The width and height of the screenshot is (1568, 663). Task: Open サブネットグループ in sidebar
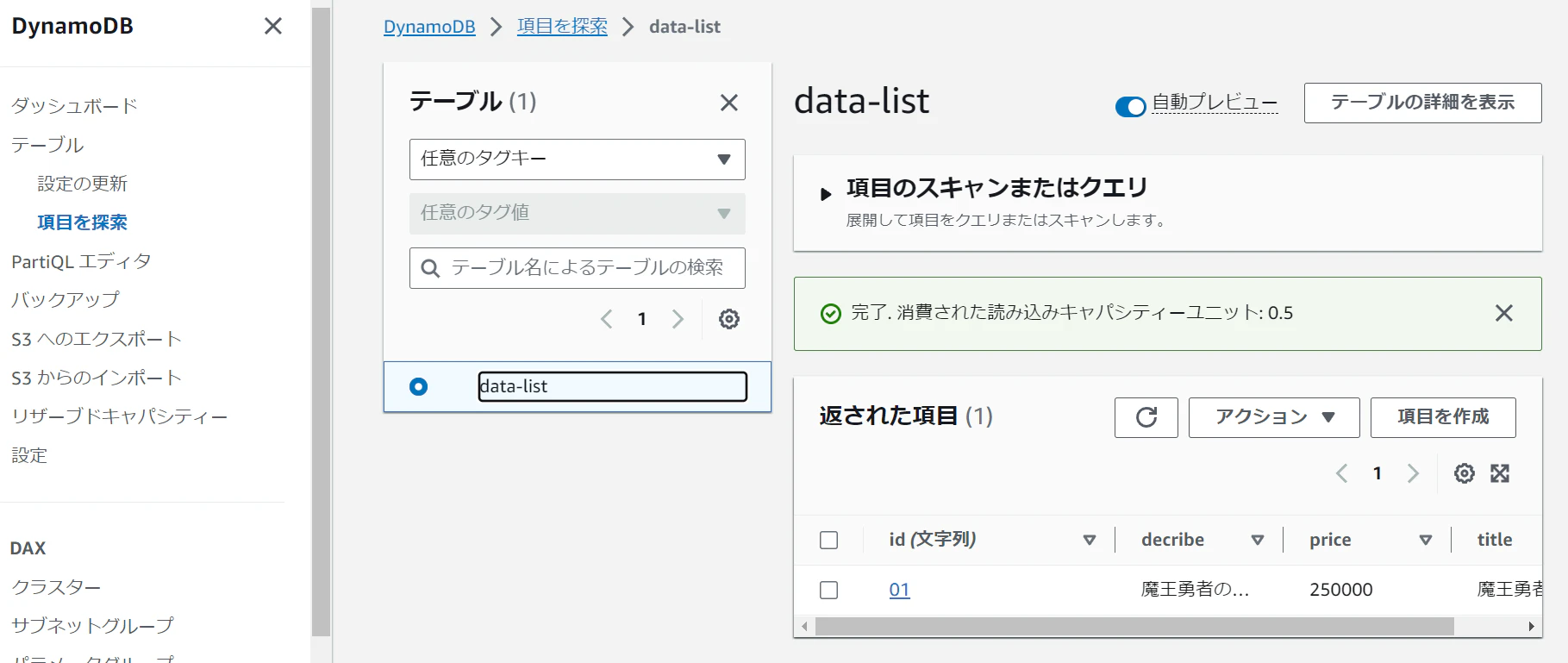point(92,626)
